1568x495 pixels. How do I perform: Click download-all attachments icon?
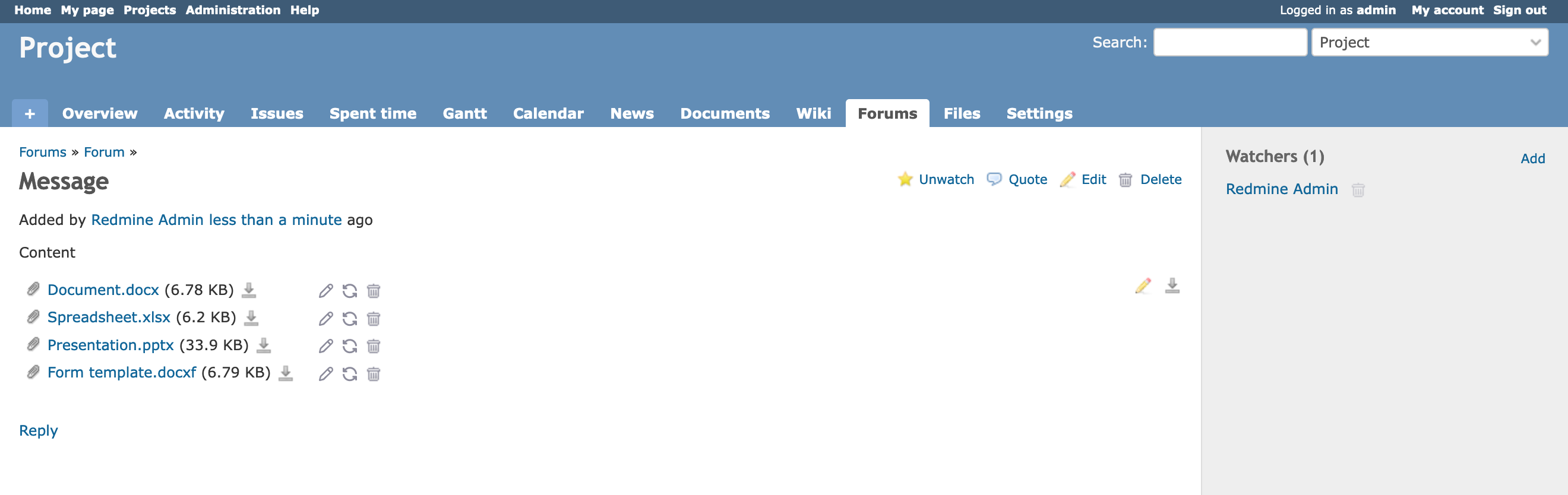click(x=1172, y=286)
